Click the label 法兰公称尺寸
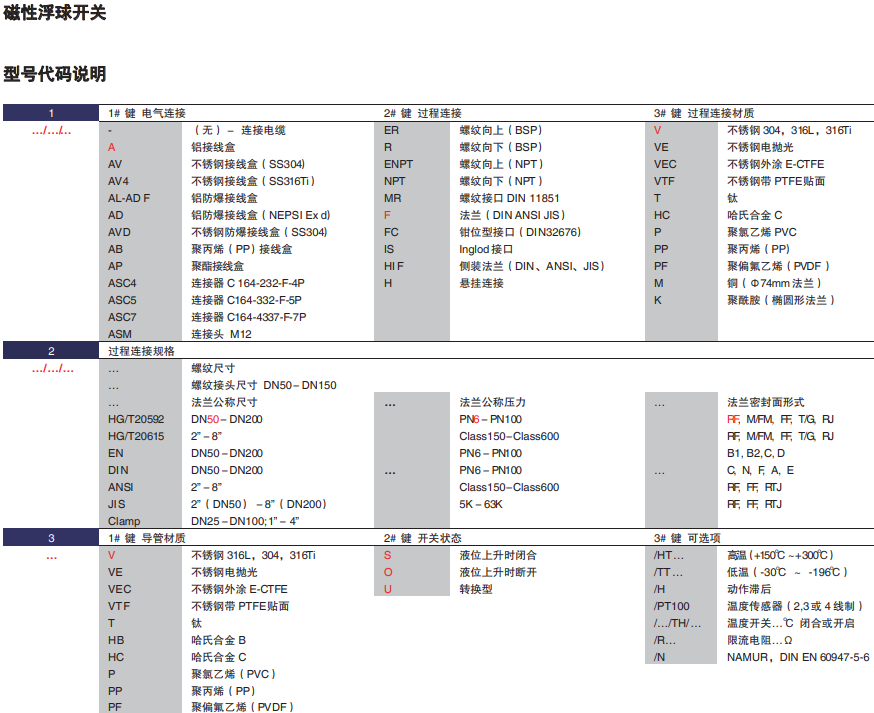874x713 pixels. point(224,402)
